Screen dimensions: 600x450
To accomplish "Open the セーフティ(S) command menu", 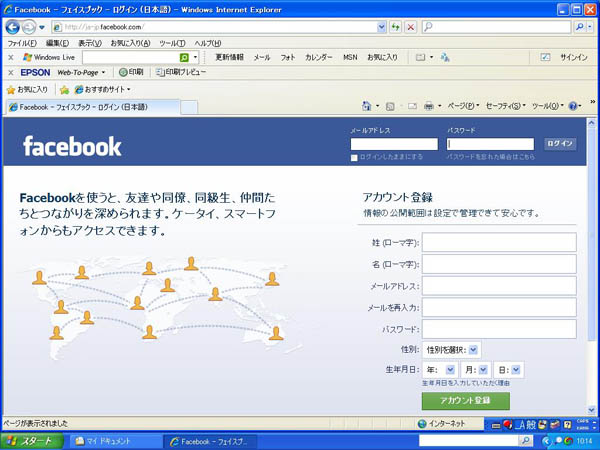I will coord(505,106).
